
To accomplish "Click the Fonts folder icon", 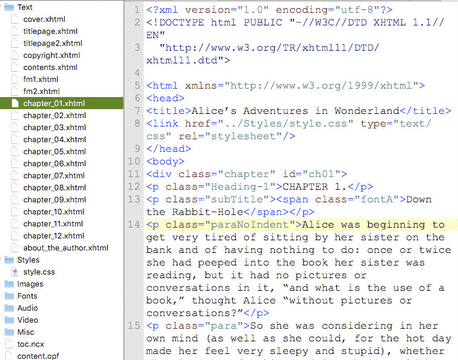I will (x=9, y=296).
